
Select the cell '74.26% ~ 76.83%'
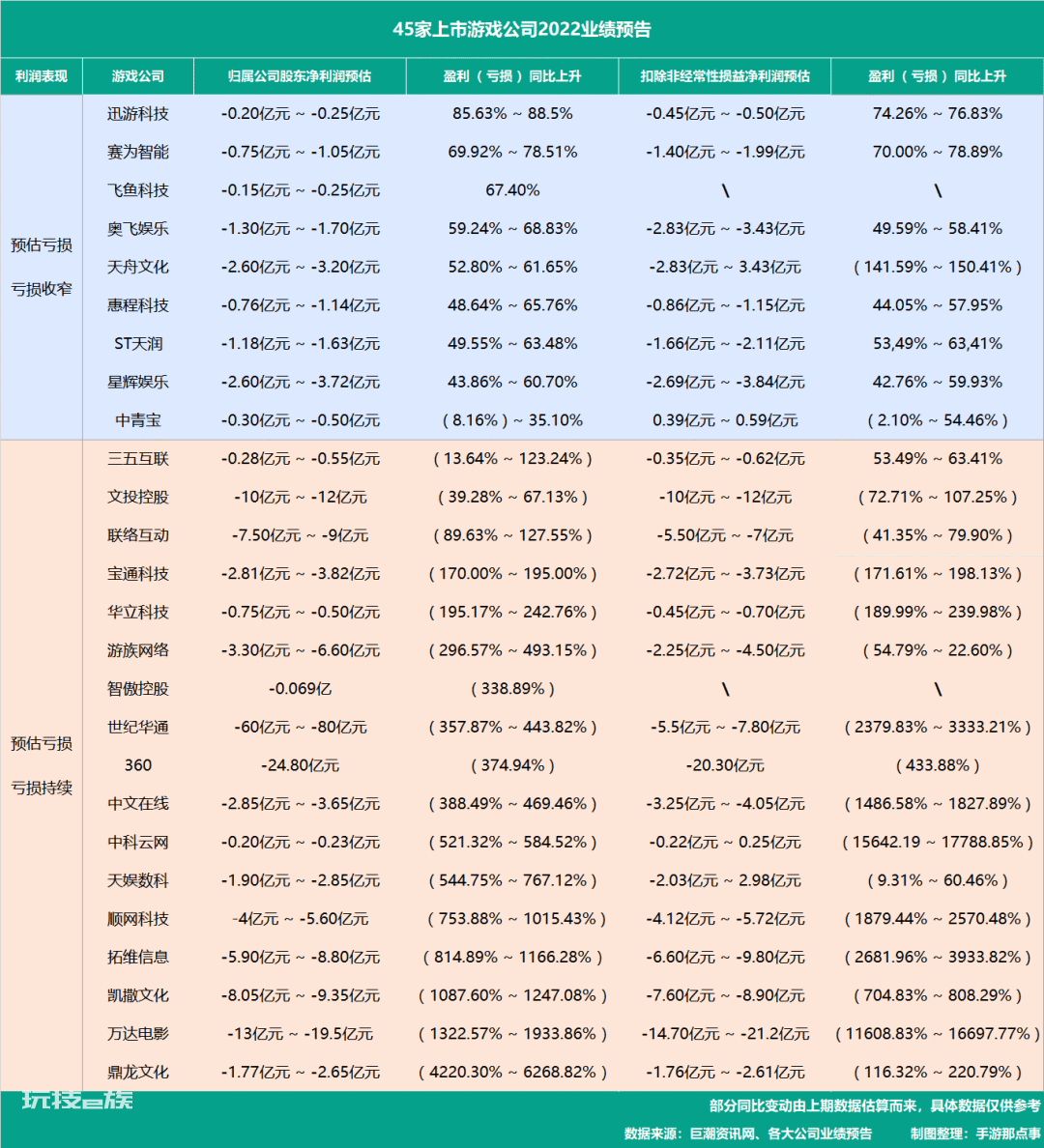click(x=937, y=113)
